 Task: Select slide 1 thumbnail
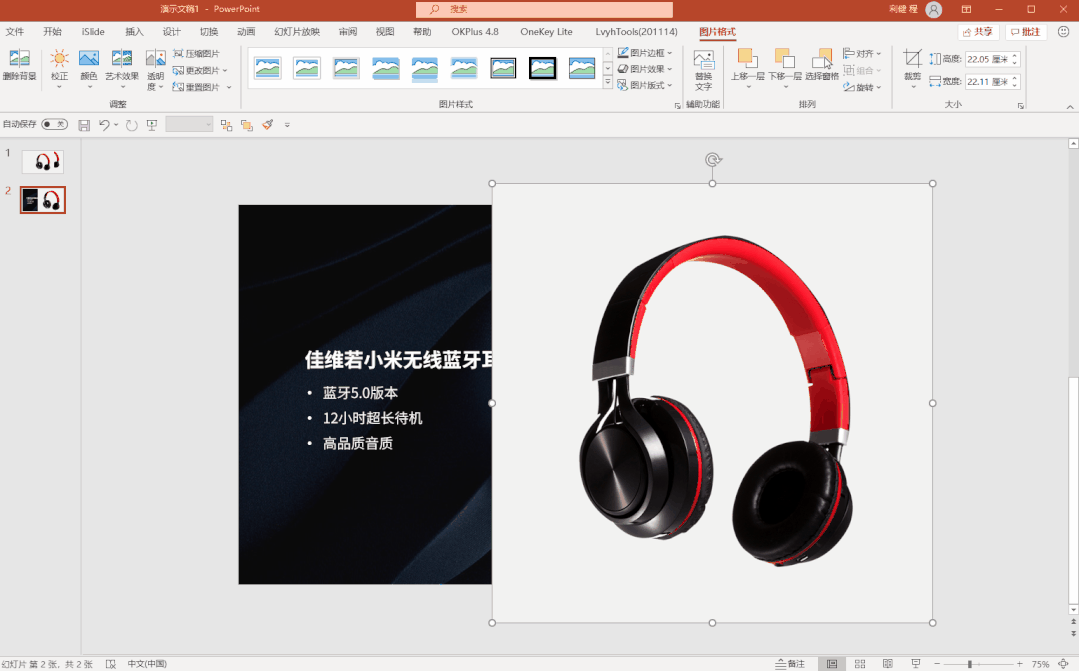(43, 162)
